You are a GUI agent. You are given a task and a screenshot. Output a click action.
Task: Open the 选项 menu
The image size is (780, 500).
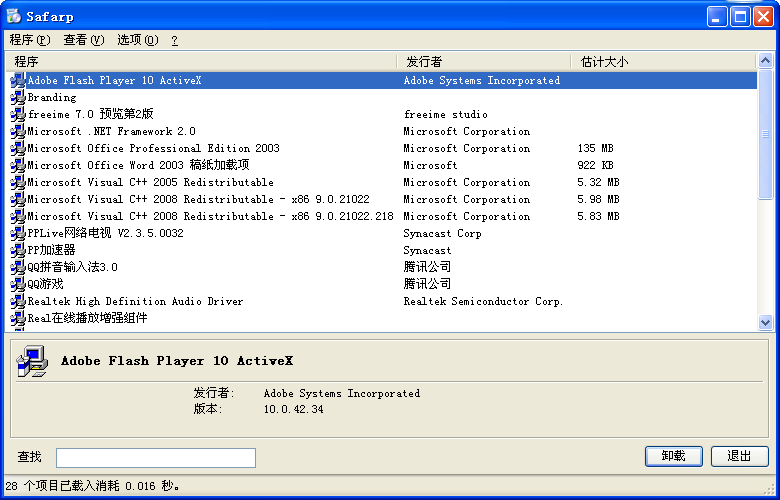pos(137,40)
